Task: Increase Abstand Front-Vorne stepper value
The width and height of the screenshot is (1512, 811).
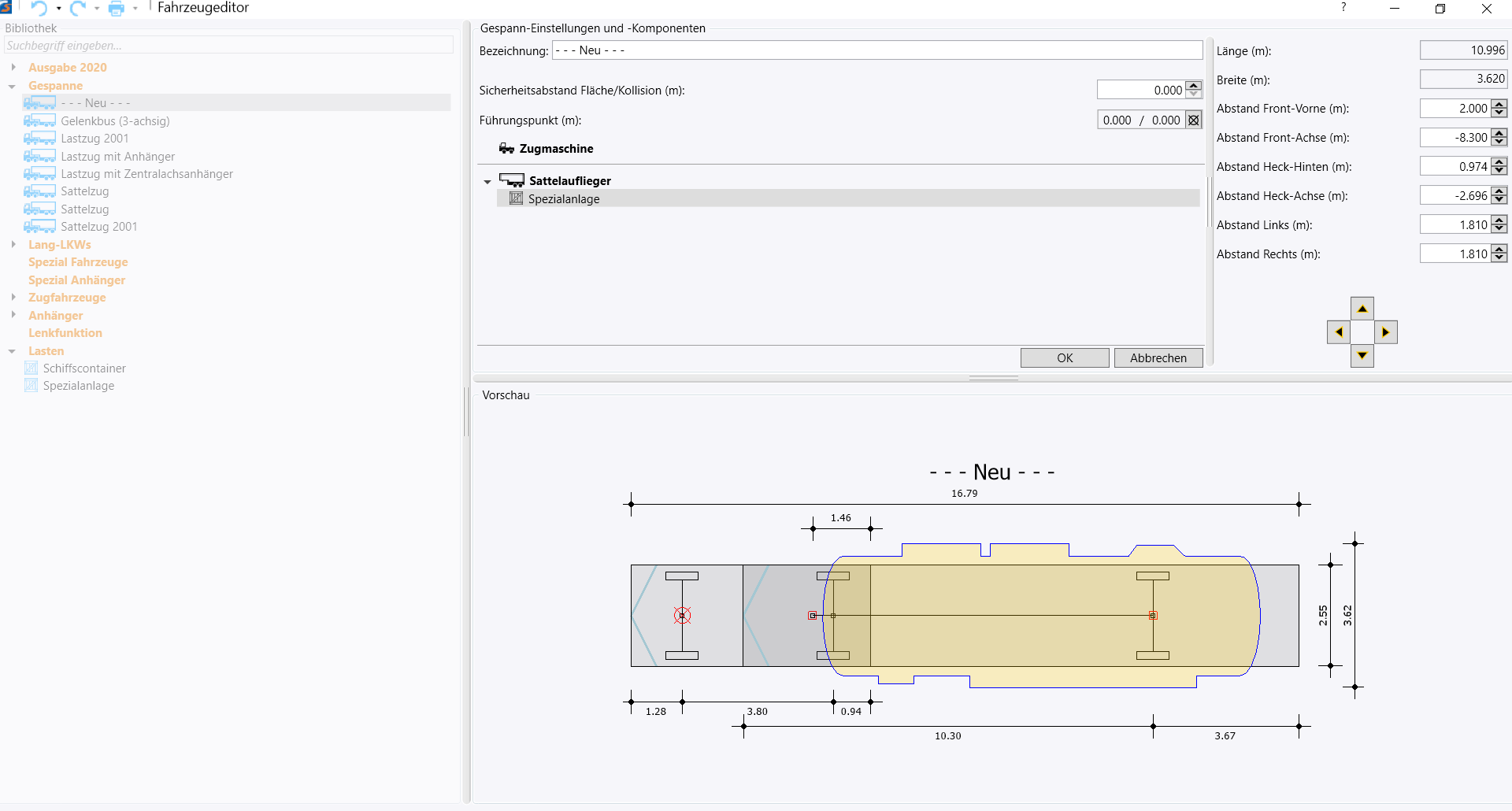Action: click(1499, 104)
